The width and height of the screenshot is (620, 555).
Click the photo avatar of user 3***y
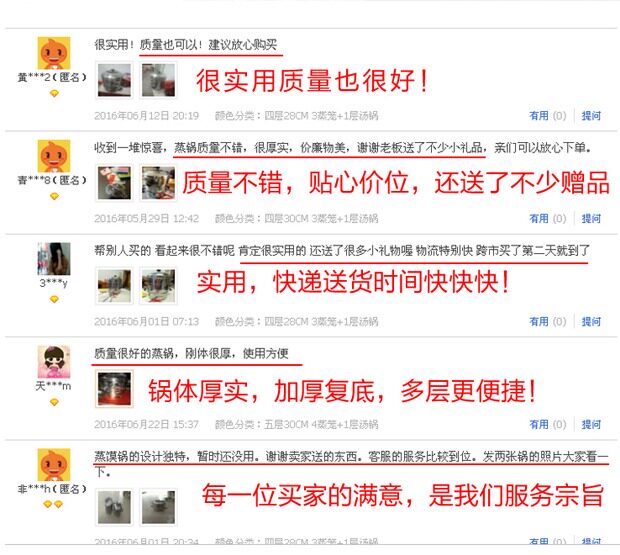point(54,259)
